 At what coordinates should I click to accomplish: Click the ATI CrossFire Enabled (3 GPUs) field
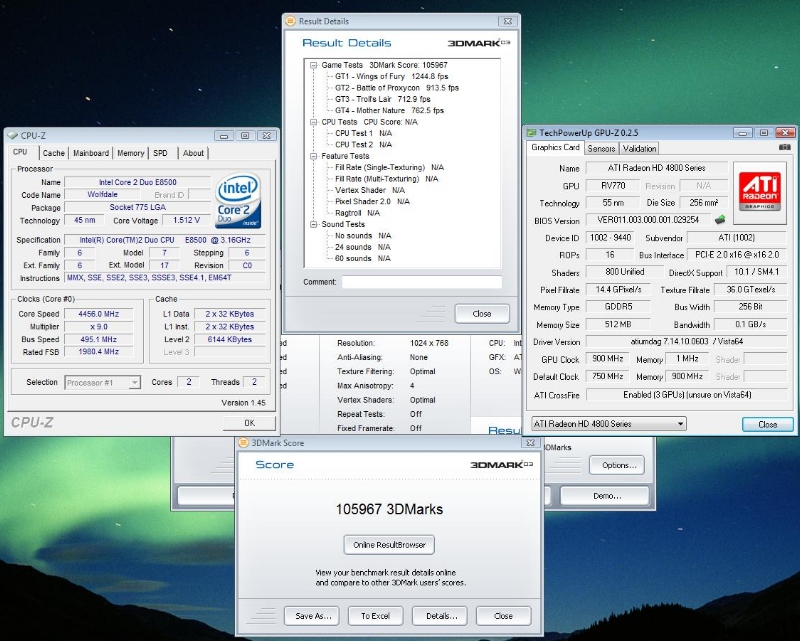686,395
